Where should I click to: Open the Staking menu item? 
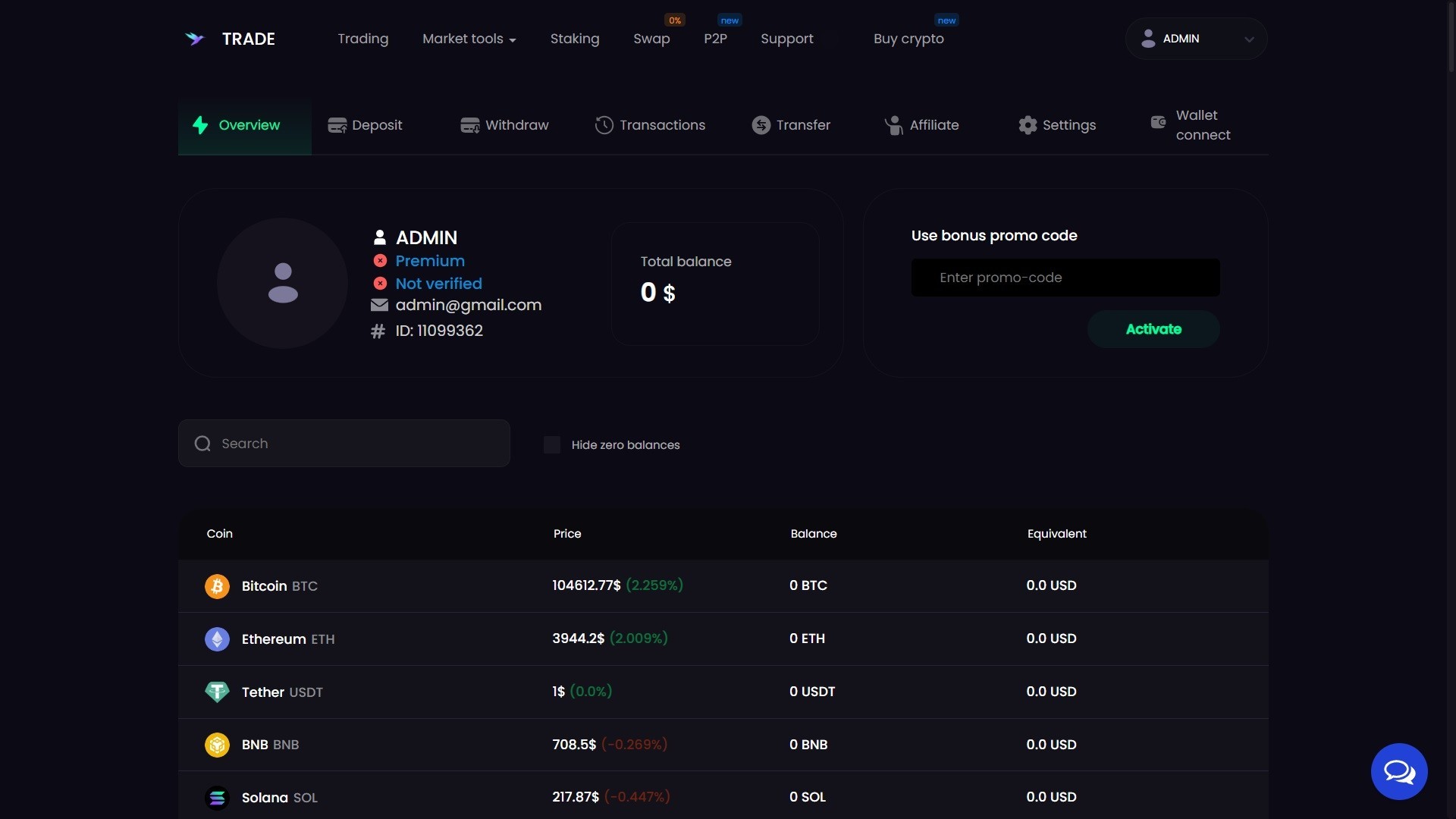point(574,39)
